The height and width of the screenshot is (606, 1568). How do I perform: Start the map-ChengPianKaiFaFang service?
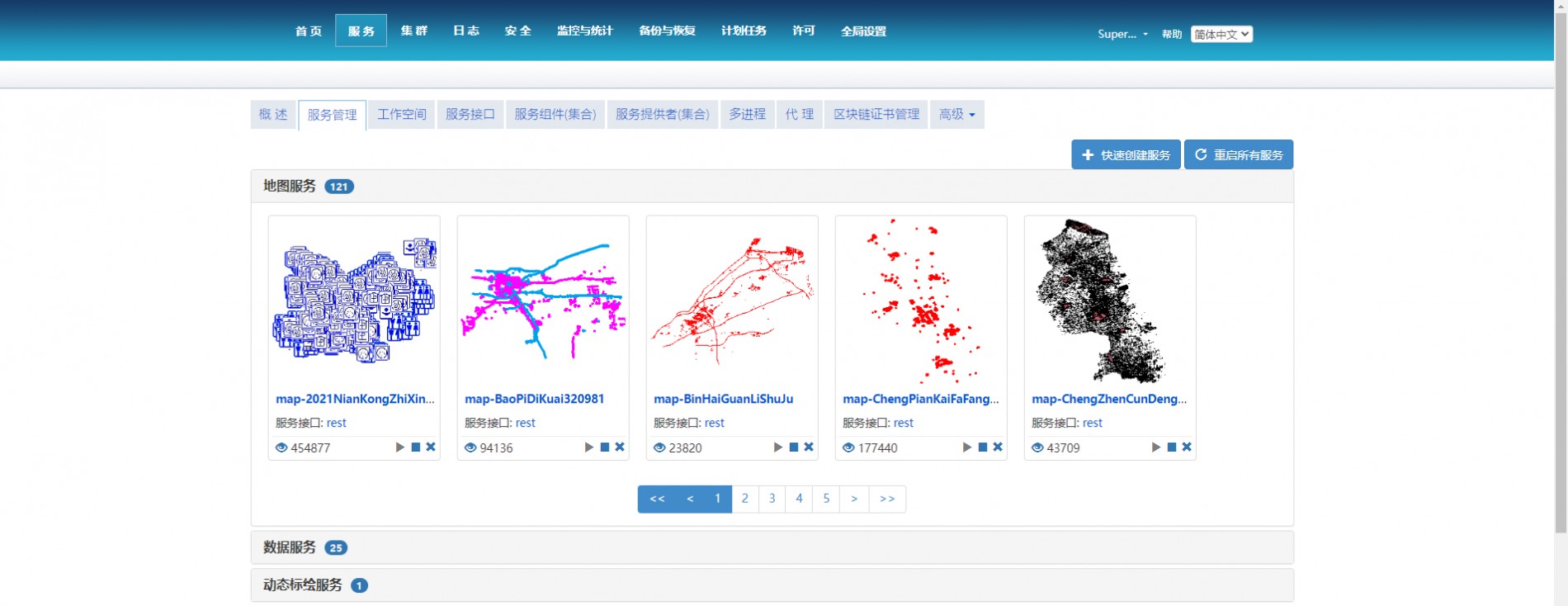[x=967, y=447]
